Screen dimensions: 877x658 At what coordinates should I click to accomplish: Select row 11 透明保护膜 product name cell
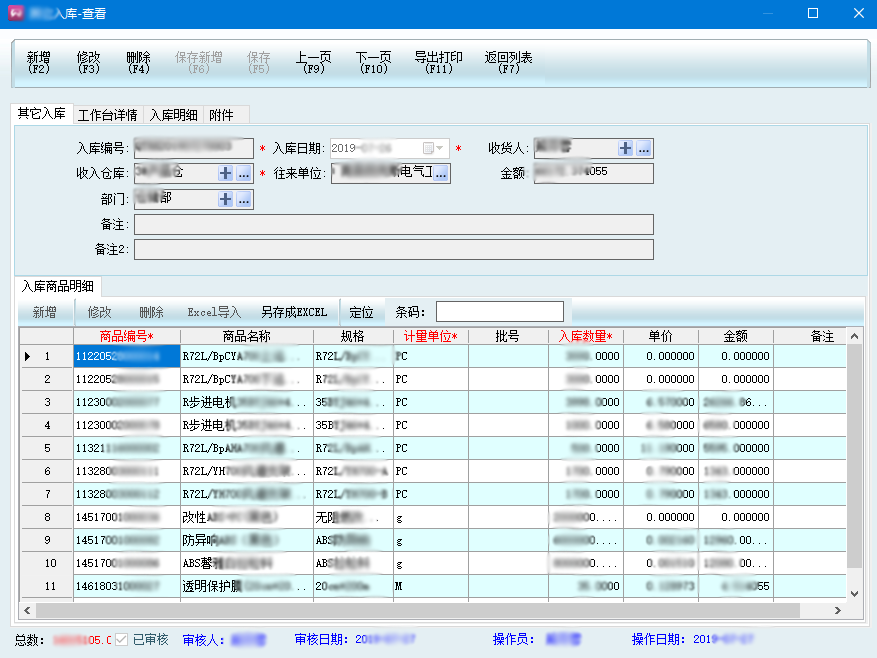247,586
